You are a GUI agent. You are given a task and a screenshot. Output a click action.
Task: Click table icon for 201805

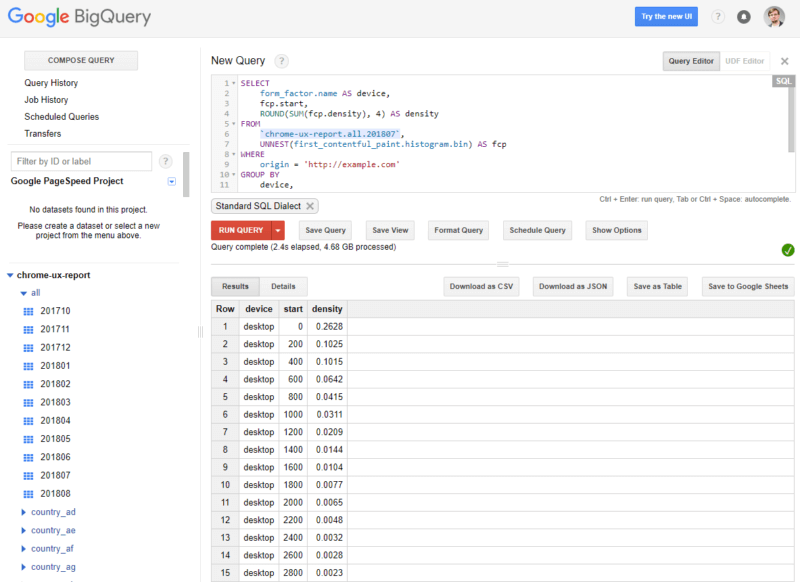29,439
